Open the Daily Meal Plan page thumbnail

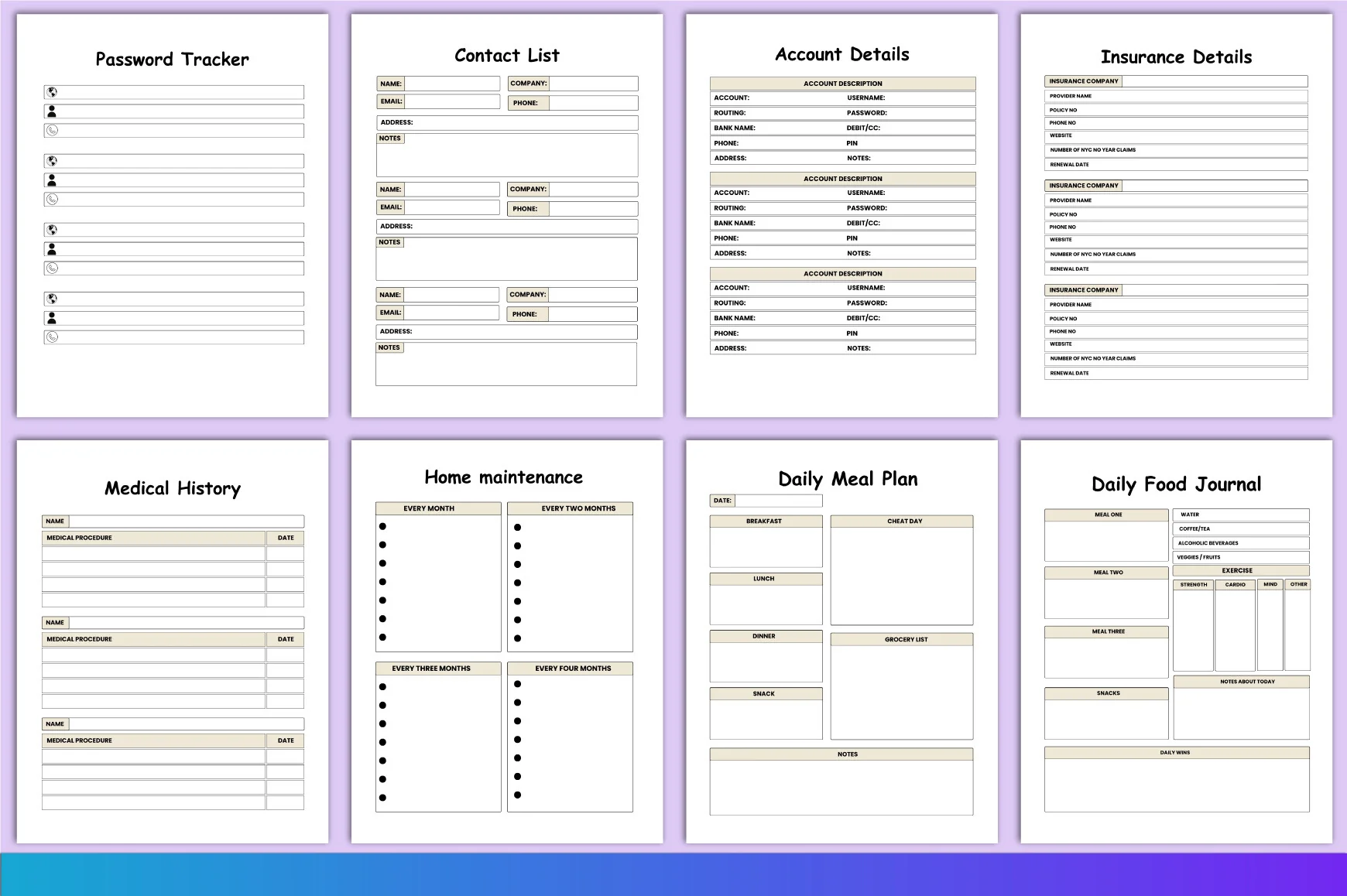click(841, 641)
